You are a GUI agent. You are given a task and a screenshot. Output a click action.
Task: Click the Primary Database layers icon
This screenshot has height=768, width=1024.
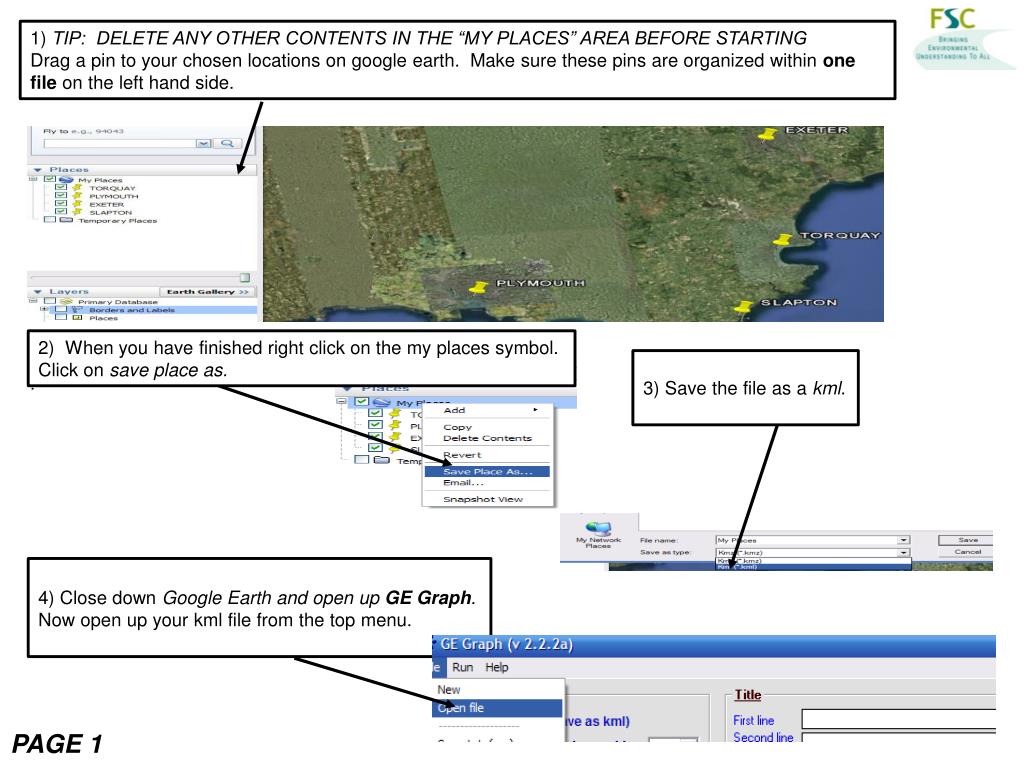click(x=66, y=302)
